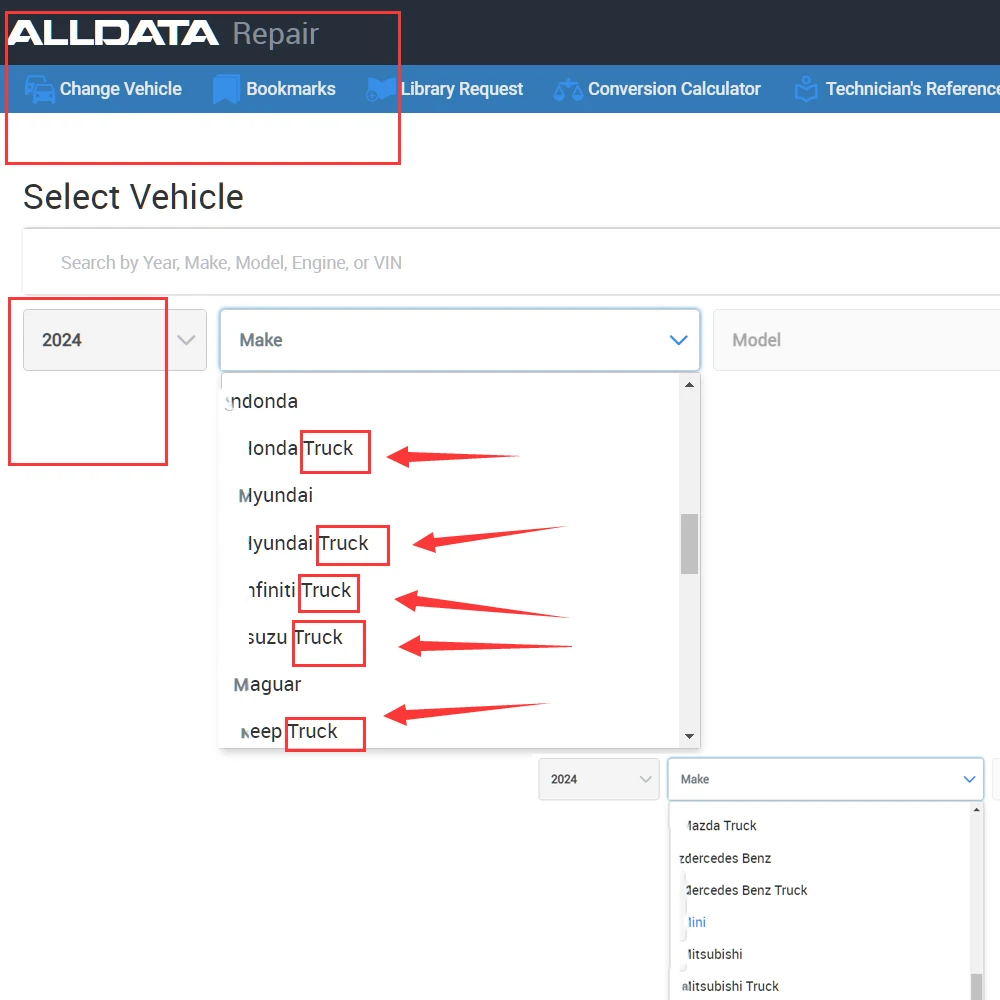Select Honda Truck in the make list

(x=300, y=448)
